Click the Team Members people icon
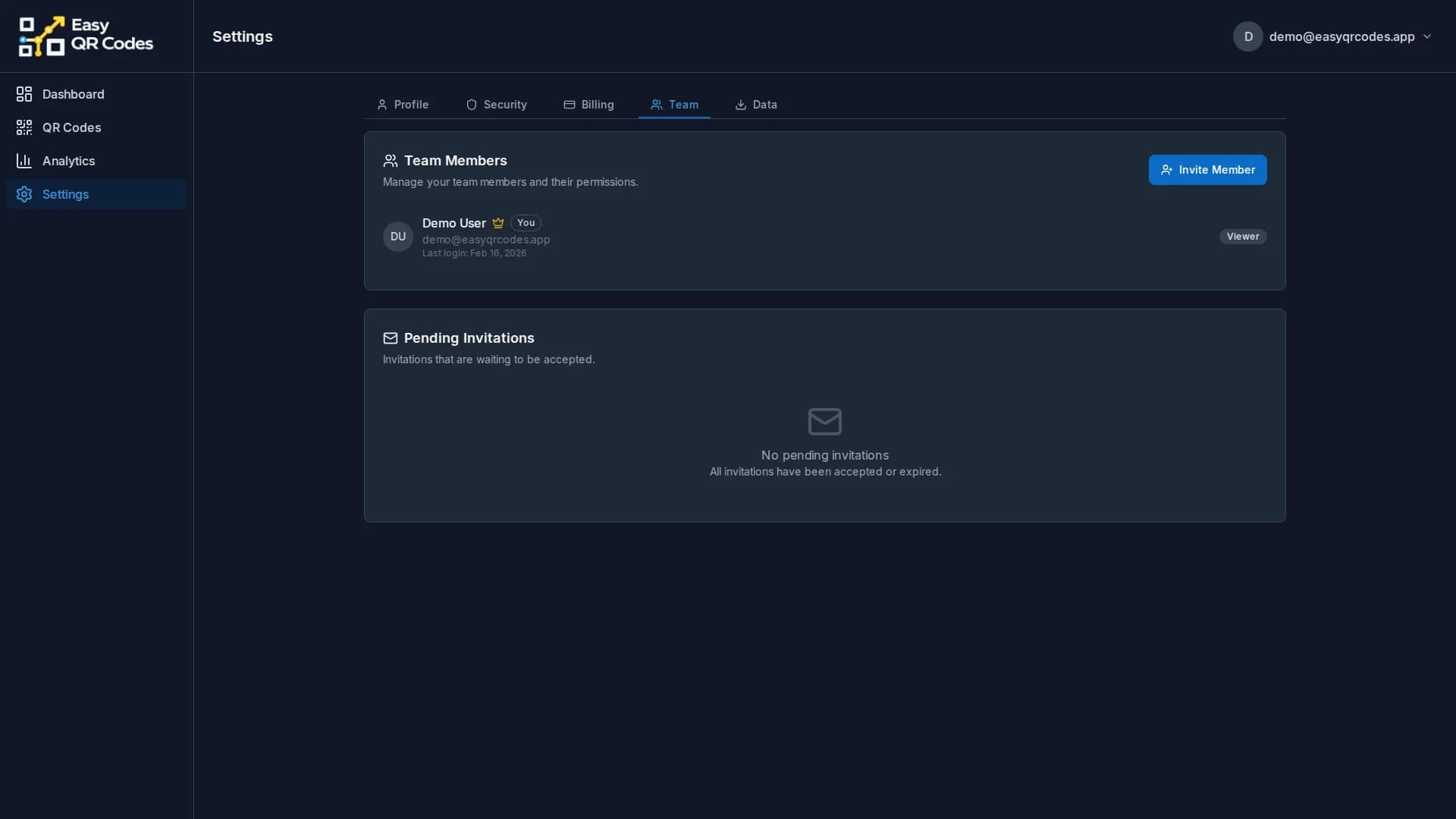The height and width of the screenshot is (819, 1456). 391,161
